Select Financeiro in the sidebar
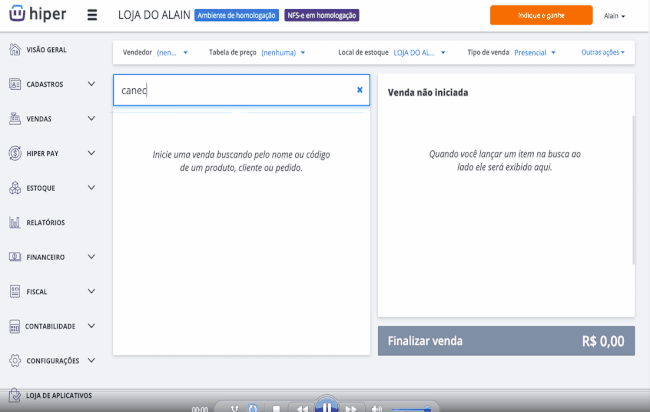Screen dimensions: 650x412 (46, 257)
